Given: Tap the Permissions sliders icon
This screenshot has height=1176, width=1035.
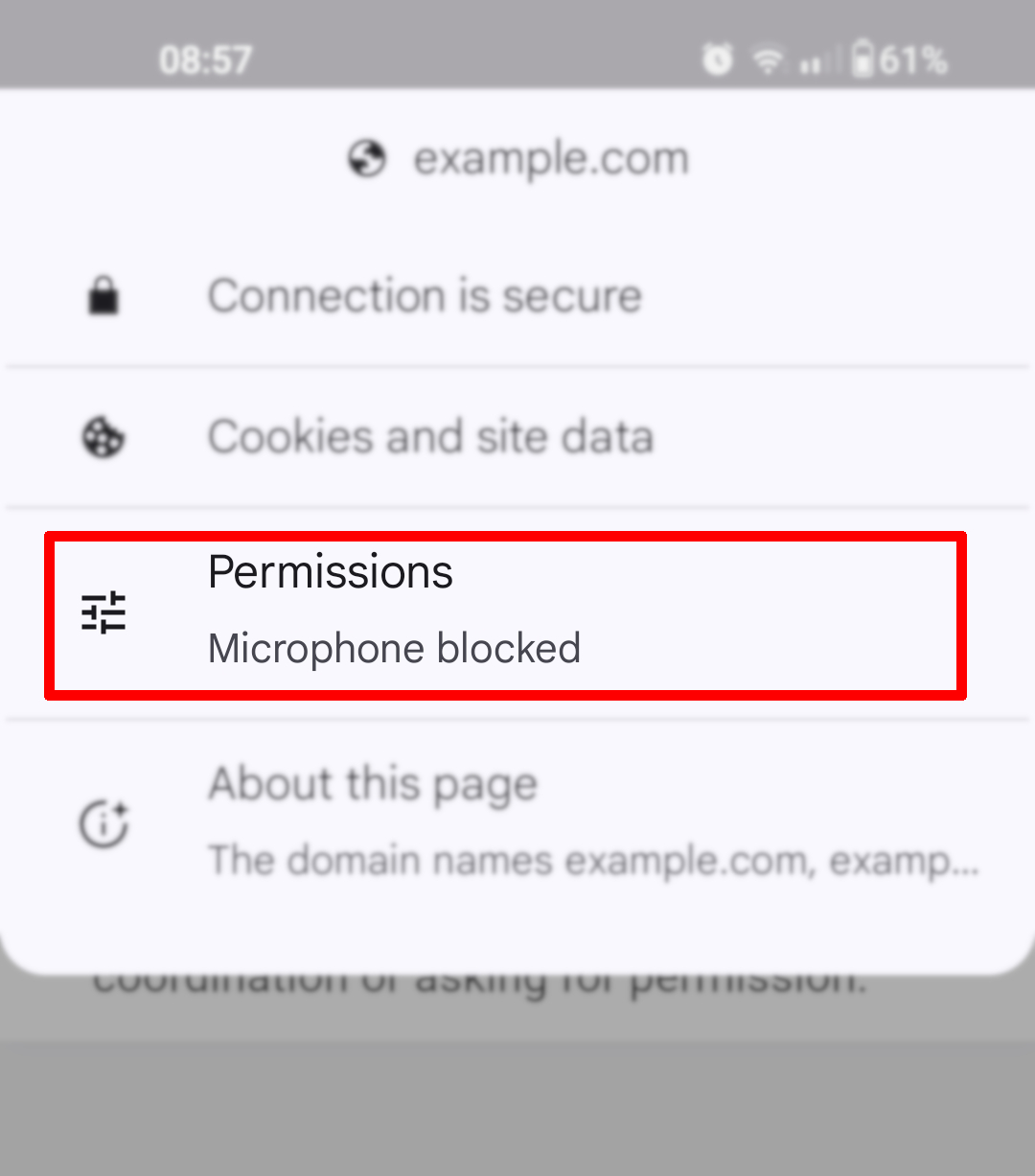Looking at the screenshot, I should click(x=103, y=612).
